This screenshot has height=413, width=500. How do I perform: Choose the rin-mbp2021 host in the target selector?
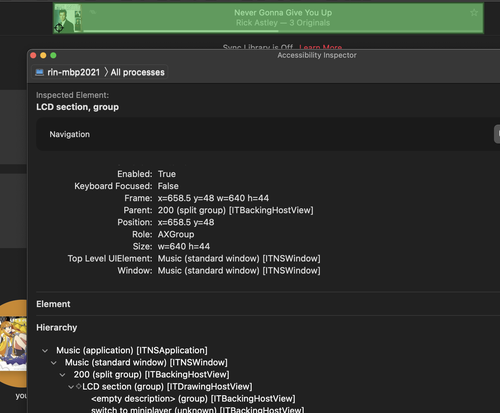(73, 72)
